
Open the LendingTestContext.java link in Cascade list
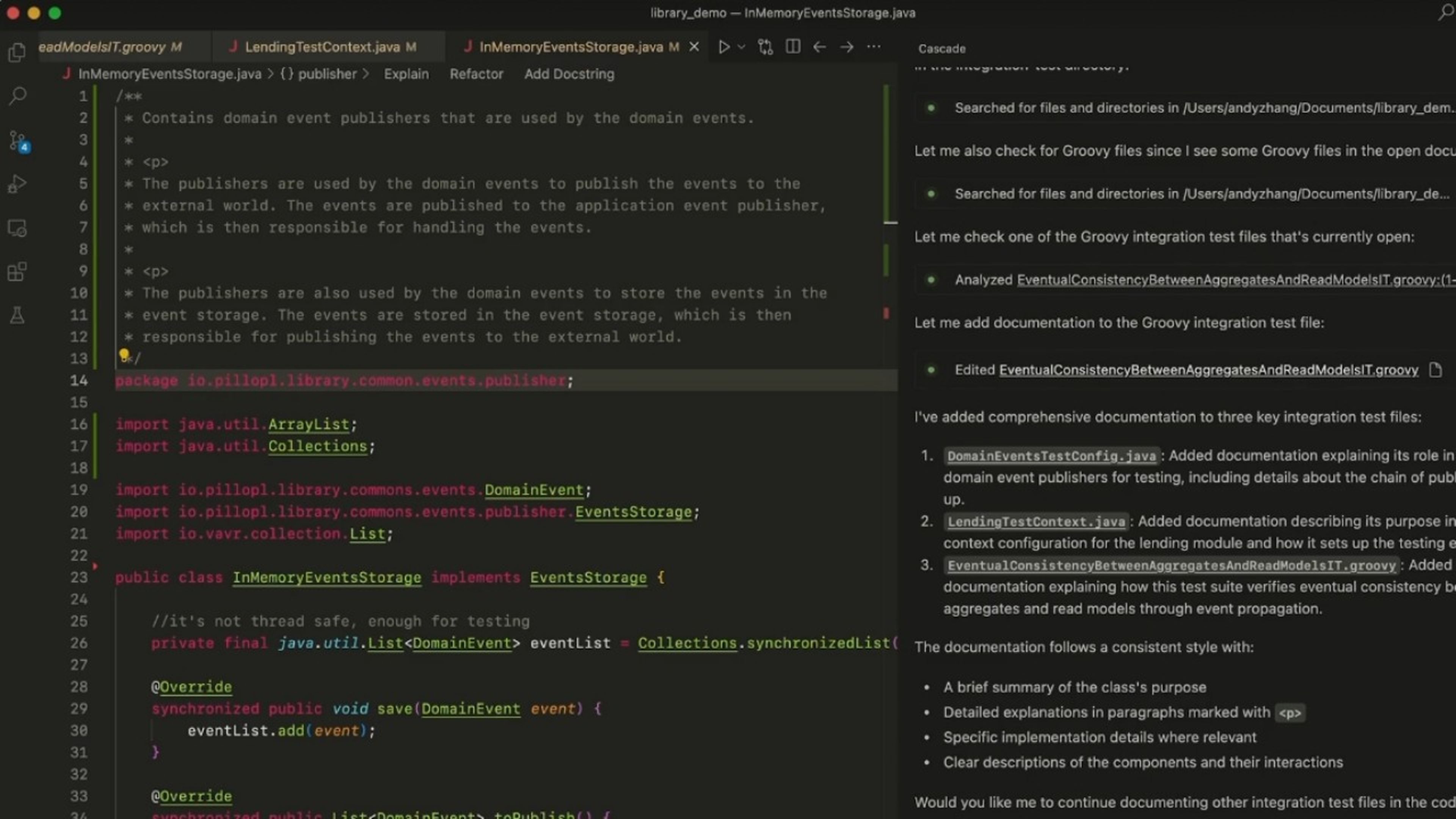coord(1037,522)
